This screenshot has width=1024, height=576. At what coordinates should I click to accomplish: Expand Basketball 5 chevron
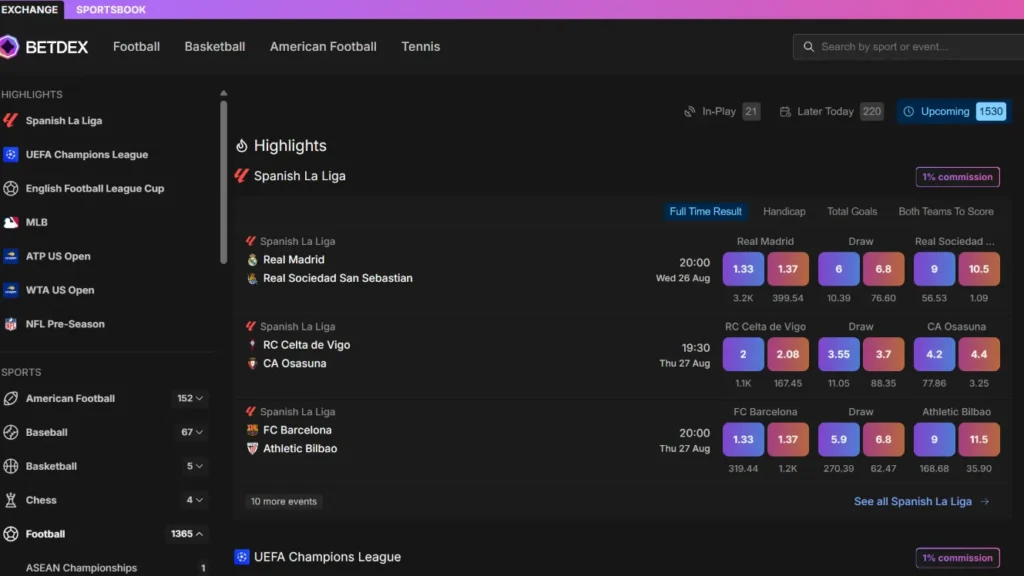click(199, 466)
